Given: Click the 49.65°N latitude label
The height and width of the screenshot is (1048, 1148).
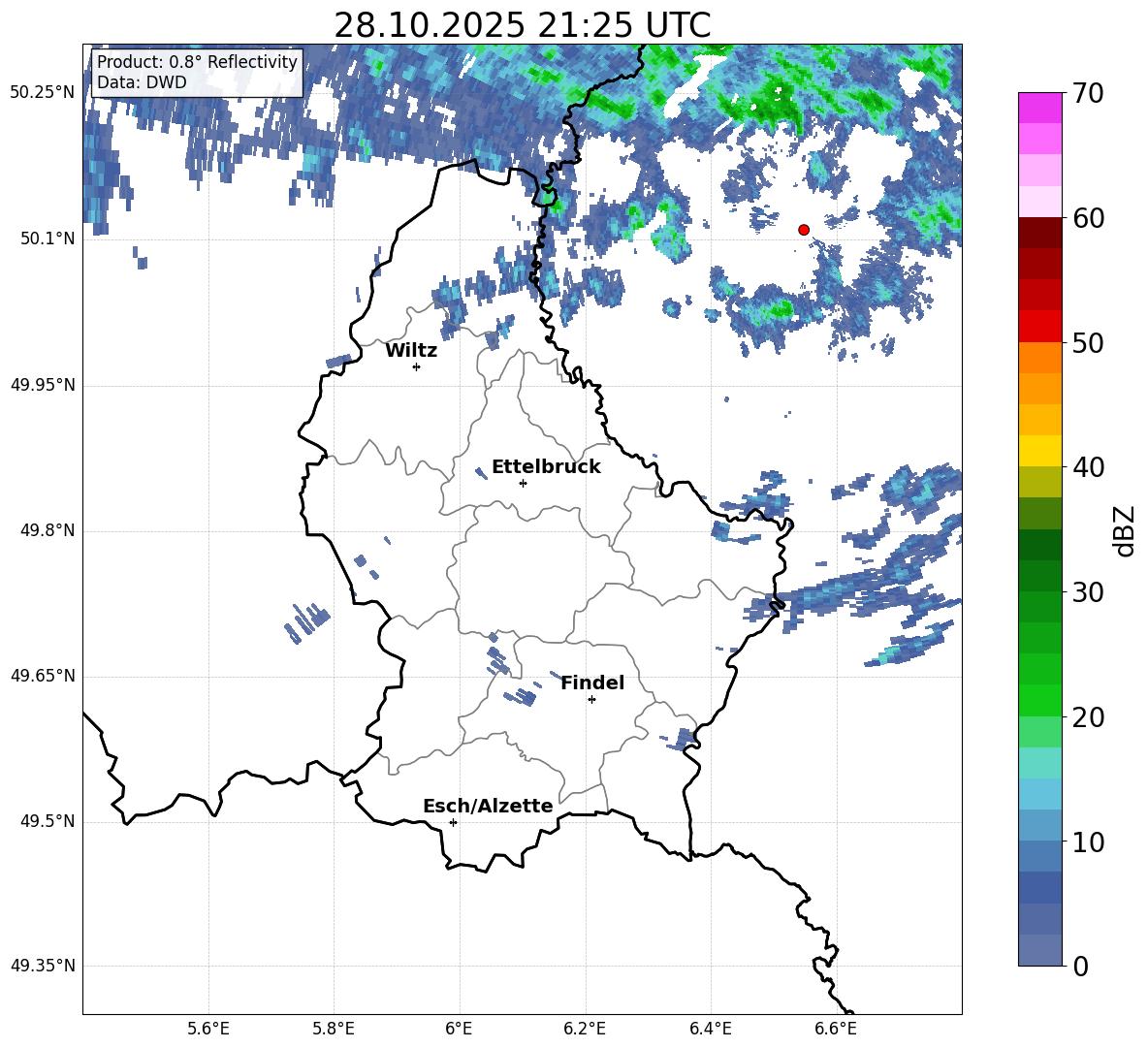Looking at the screenshot, I should tap(43, 676).
